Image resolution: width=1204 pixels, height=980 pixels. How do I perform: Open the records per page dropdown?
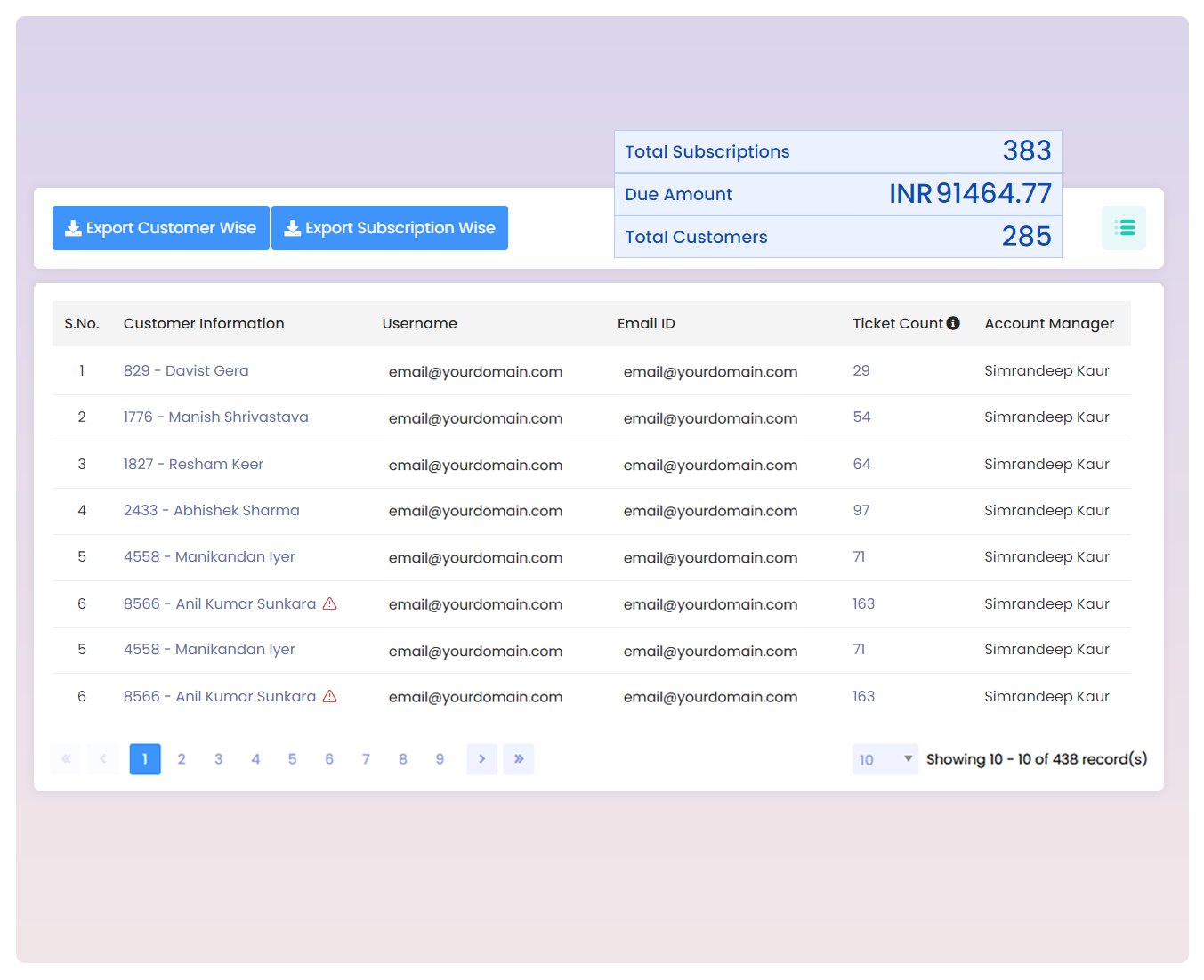click(885, 759)
